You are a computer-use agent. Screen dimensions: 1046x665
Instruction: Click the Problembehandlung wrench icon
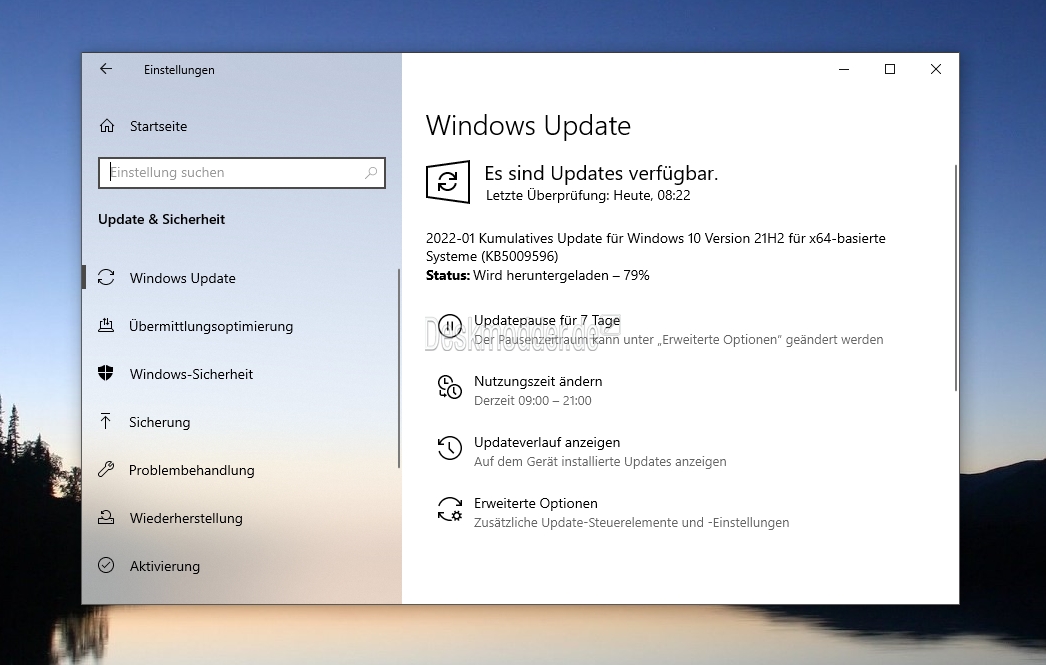tap(106, 470)
